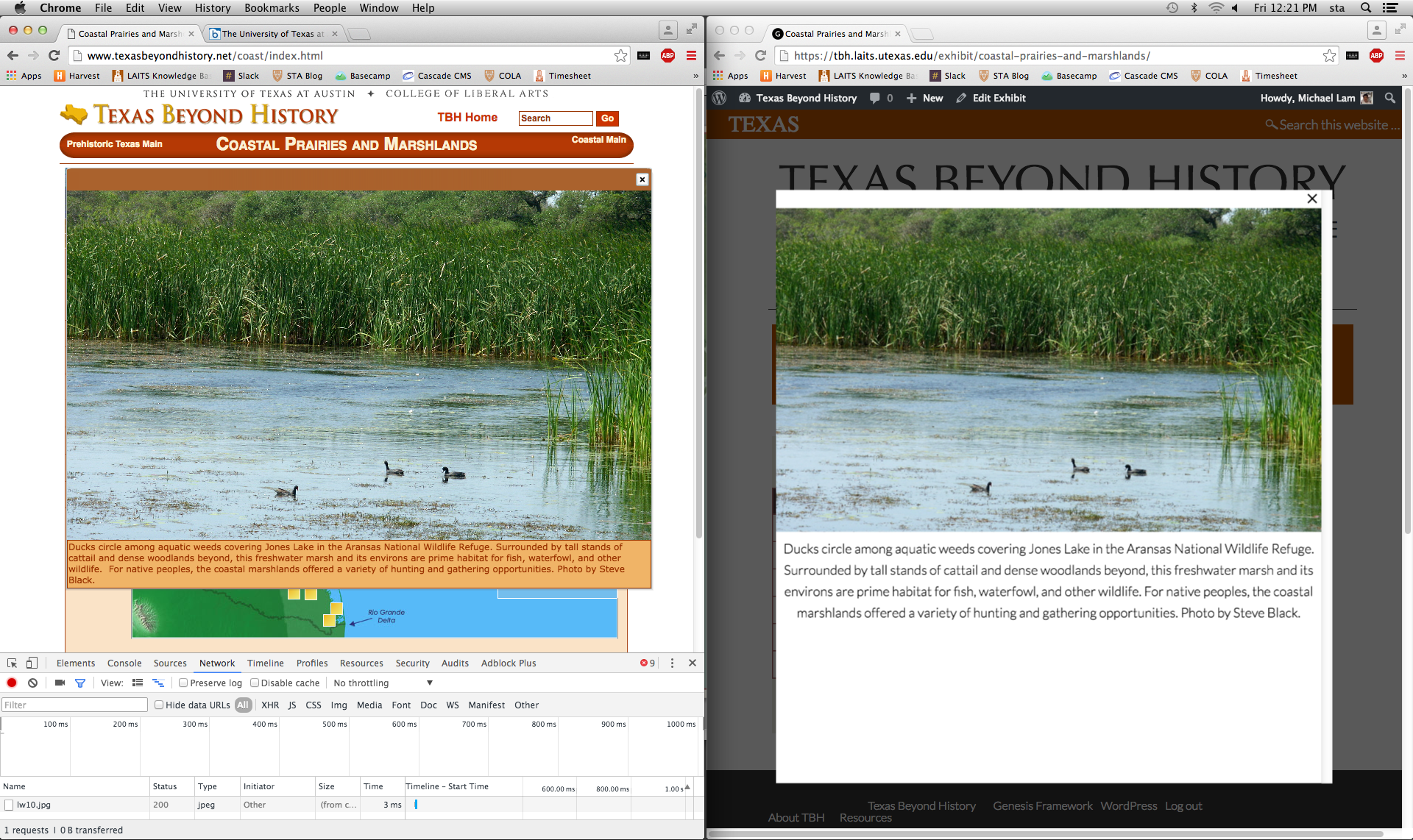
Task: Open the Timesheet bookmark in left window
Action: pos(562,76)
